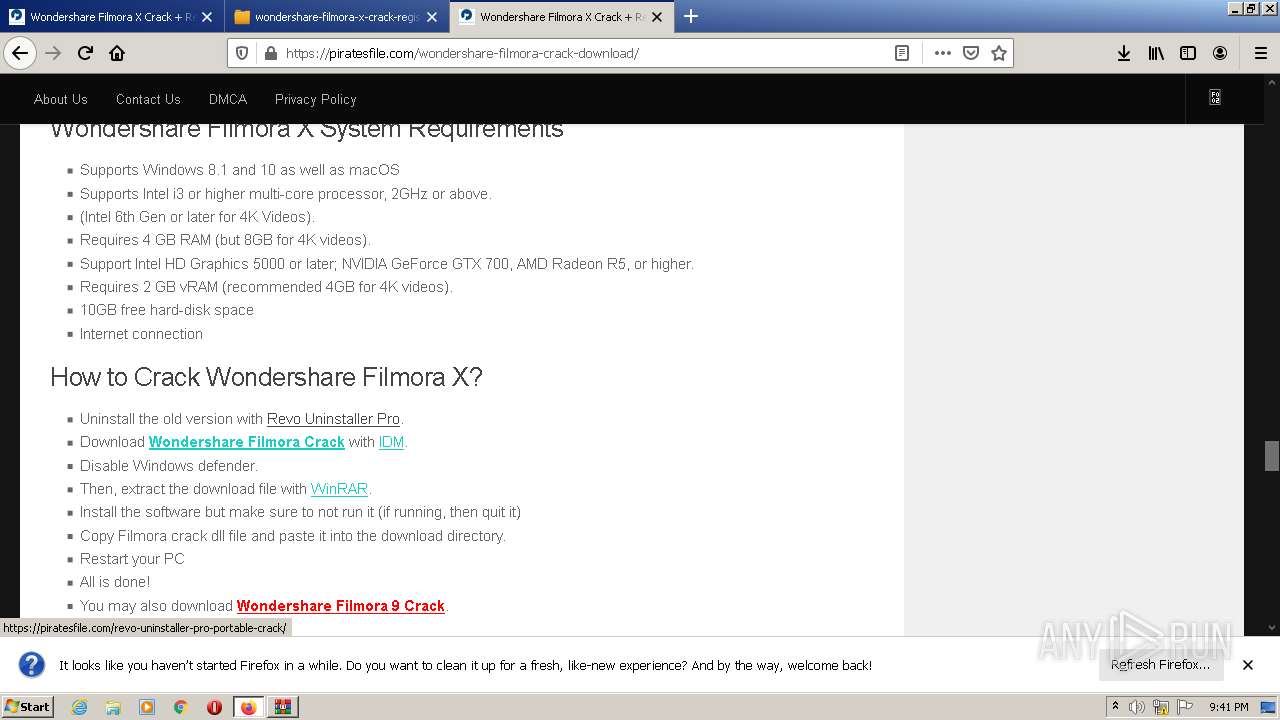Viewport: 1280px width, 720px height.
Task: Open the Downloads panel
Action: pyautogui.click(x=1124, y=53)
